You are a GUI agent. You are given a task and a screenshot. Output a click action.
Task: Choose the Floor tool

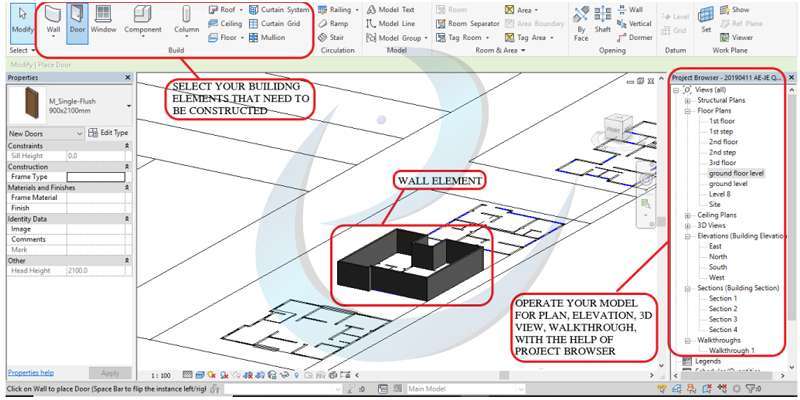pyautogui.click(x=226, y=37)
